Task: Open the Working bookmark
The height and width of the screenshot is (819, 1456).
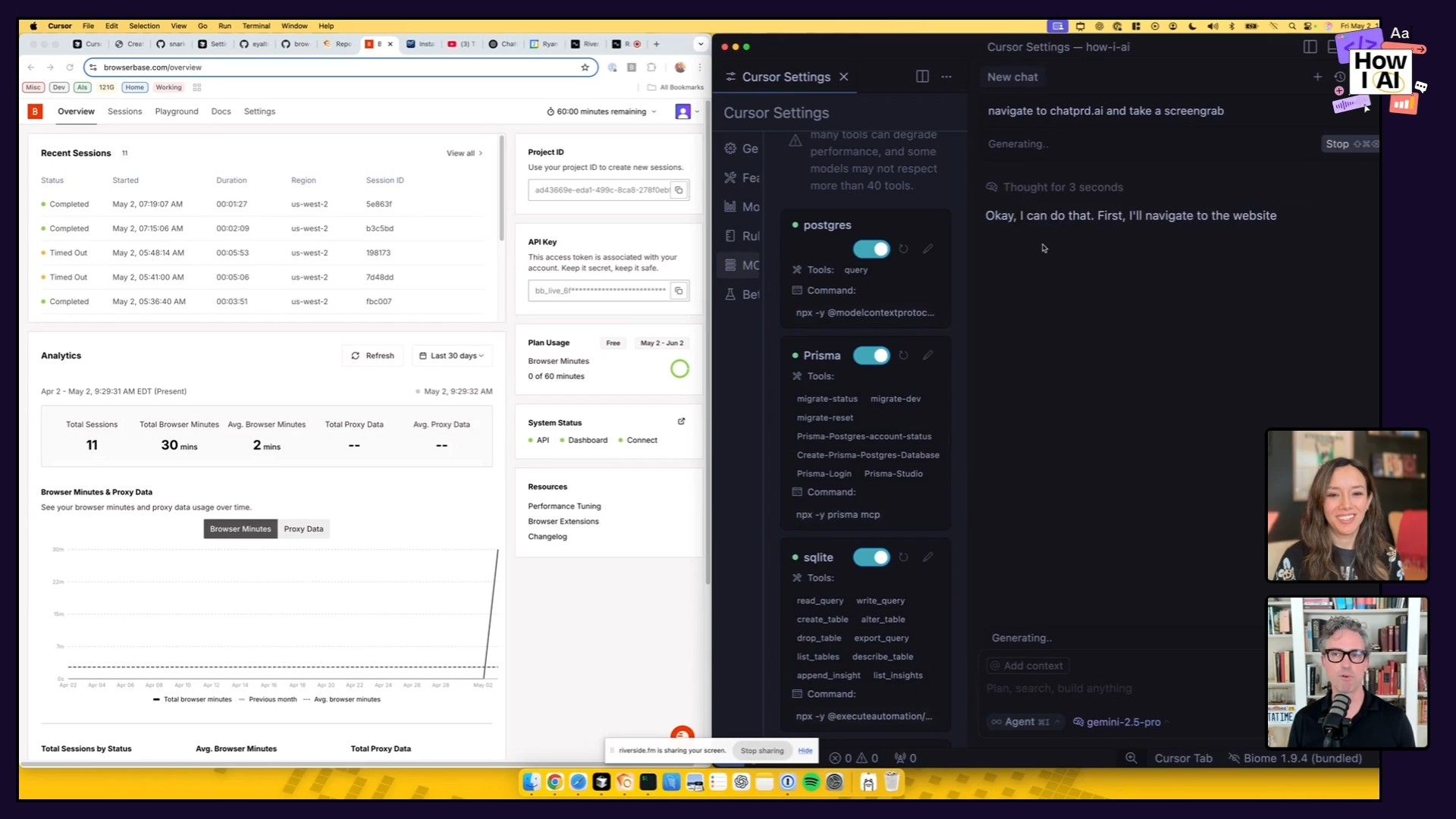Action: click(x=168, y=87)
